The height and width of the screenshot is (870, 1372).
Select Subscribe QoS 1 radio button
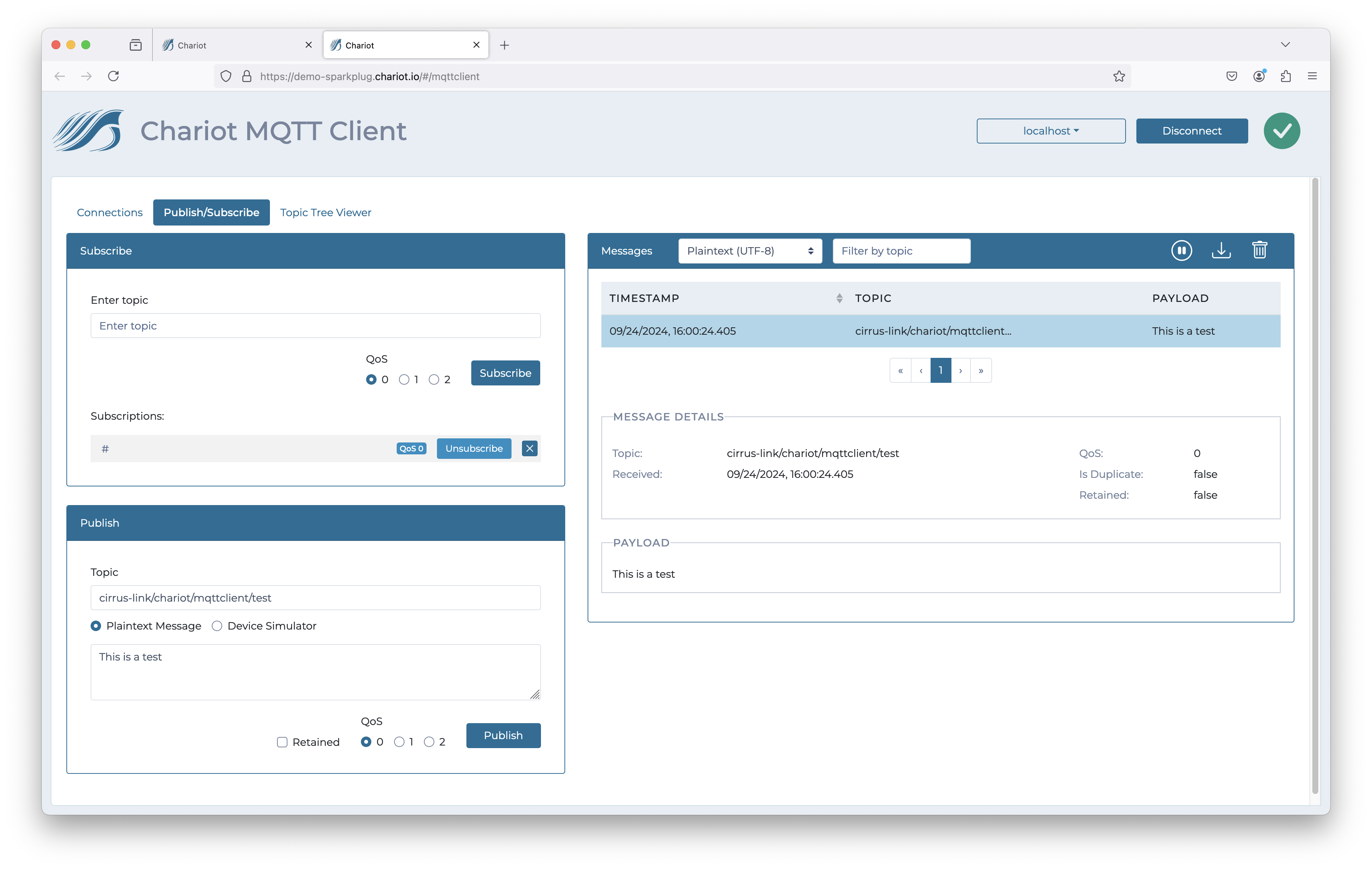tap(404, 379)
